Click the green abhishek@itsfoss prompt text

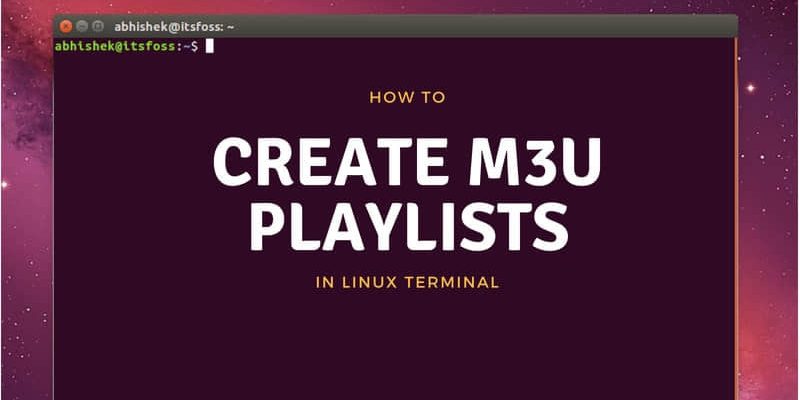click(115, 46)
